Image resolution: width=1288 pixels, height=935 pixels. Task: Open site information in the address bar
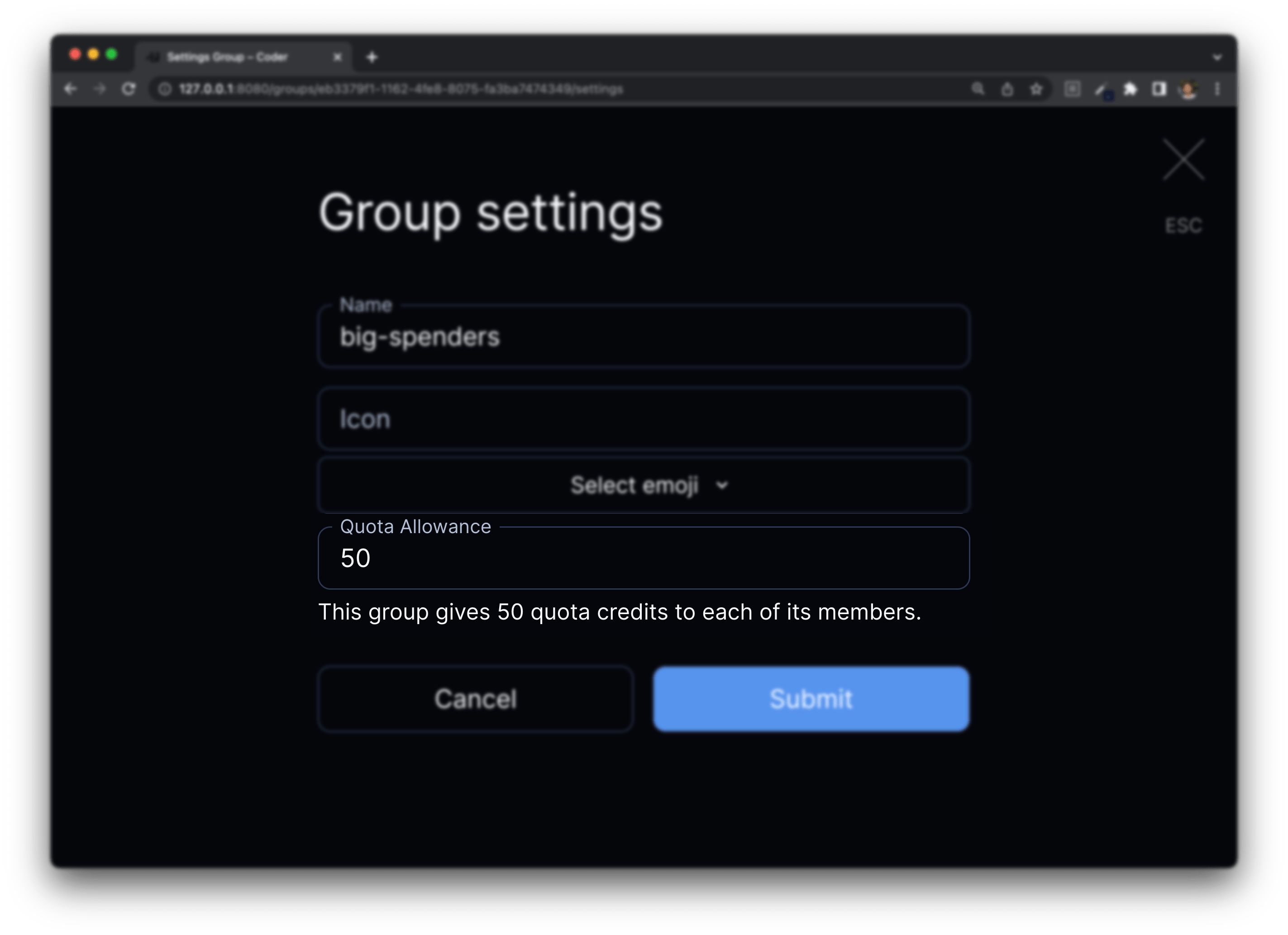coord(165,89)
